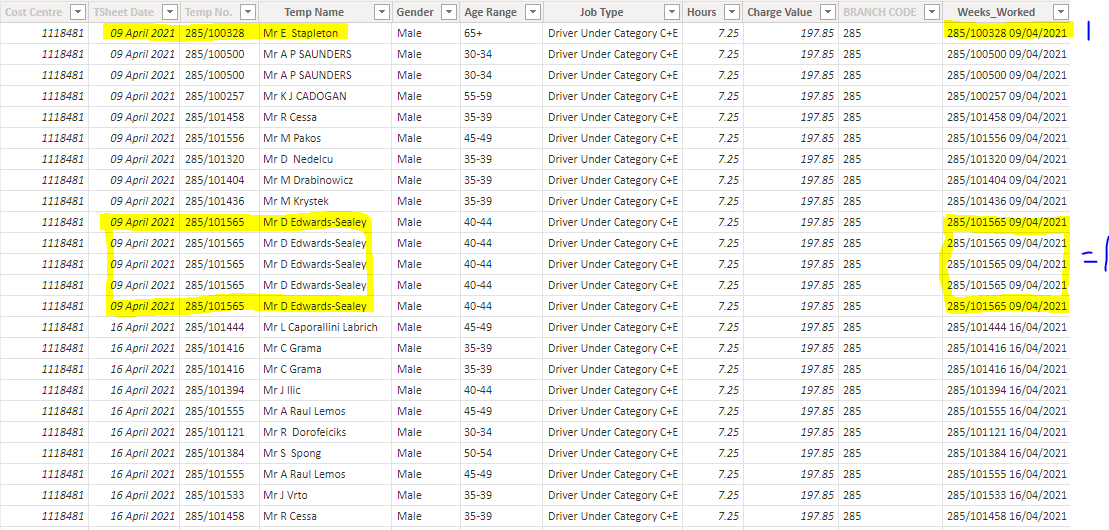The image size is (1109, 530).
Task: Open the Charge Value column filter dropdown
Action: pos(826,12)
